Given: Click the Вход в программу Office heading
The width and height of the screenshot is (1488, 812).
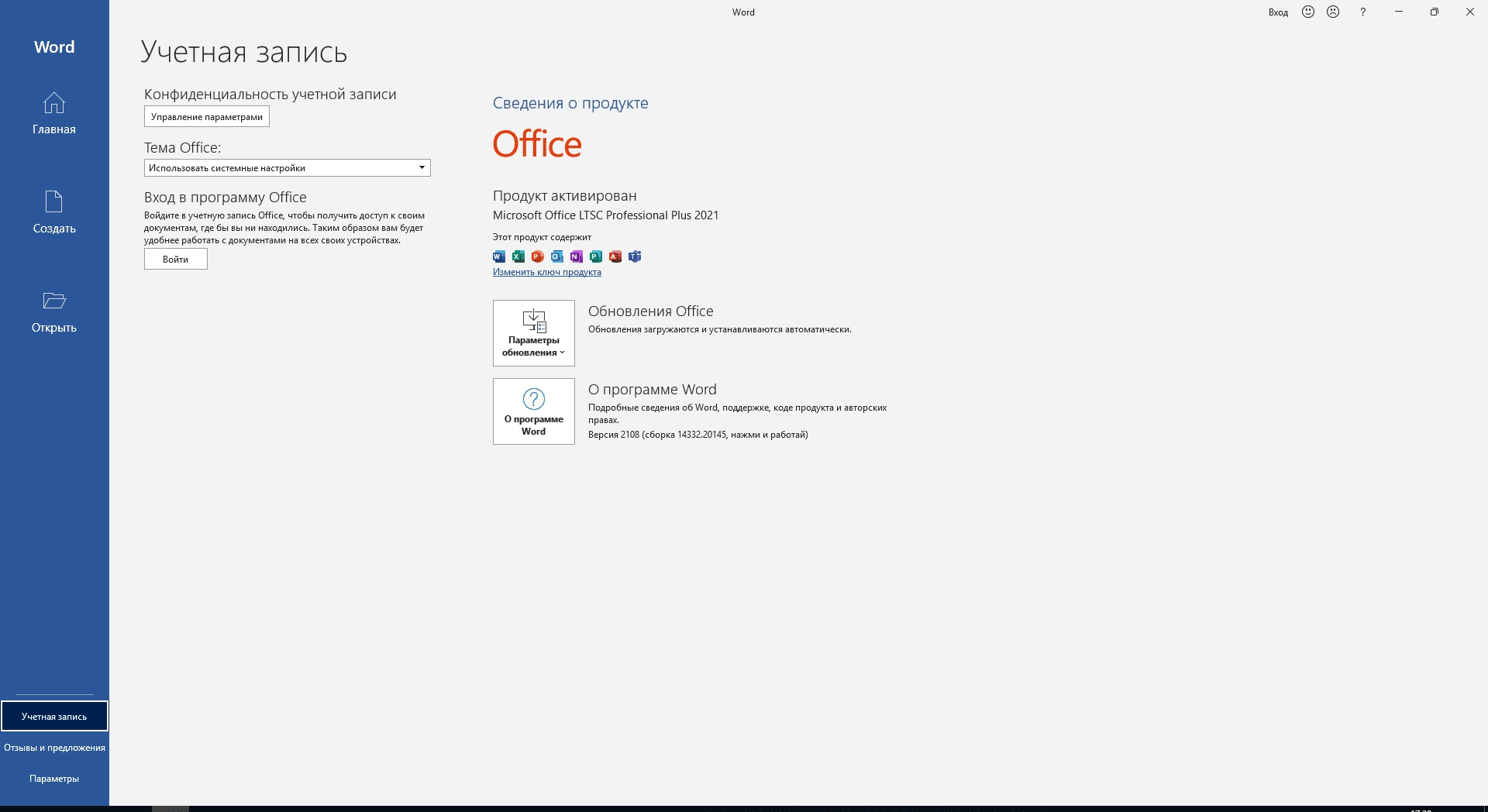Looking at the screenshot, I should [226, 198].
